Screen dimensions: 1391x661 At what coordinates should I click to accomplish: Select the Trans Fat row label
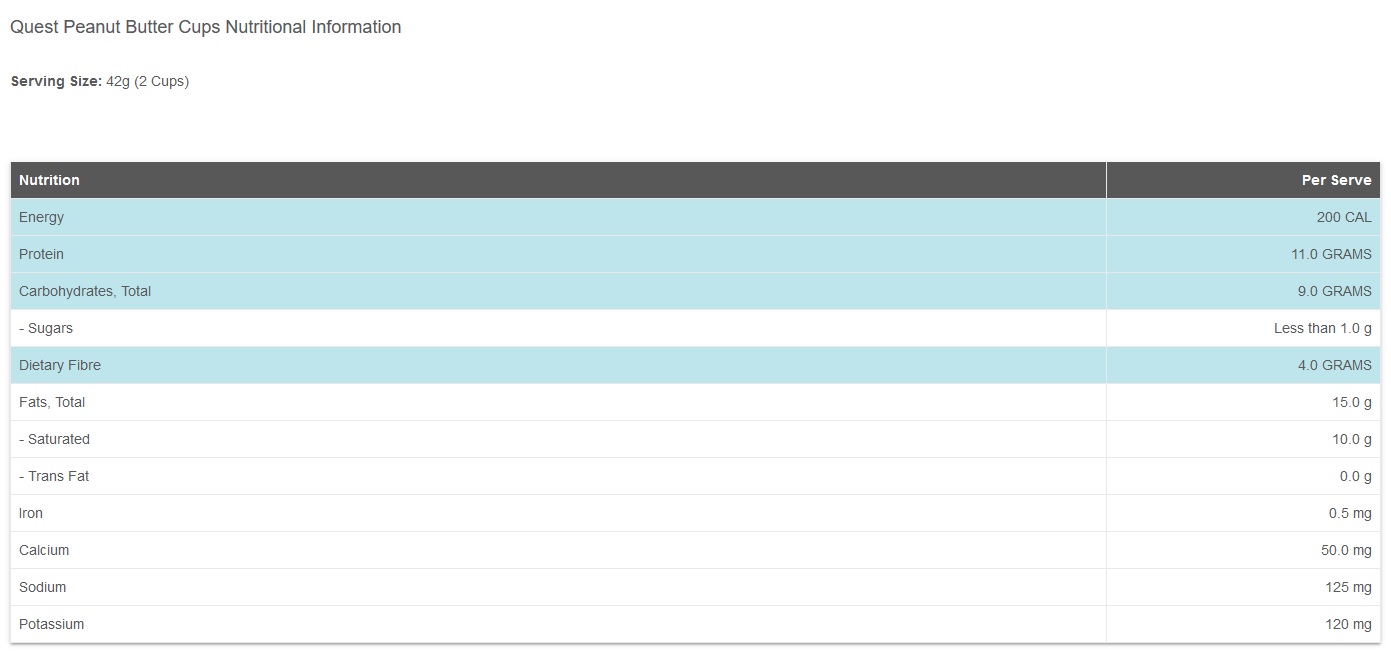[54, 476]
